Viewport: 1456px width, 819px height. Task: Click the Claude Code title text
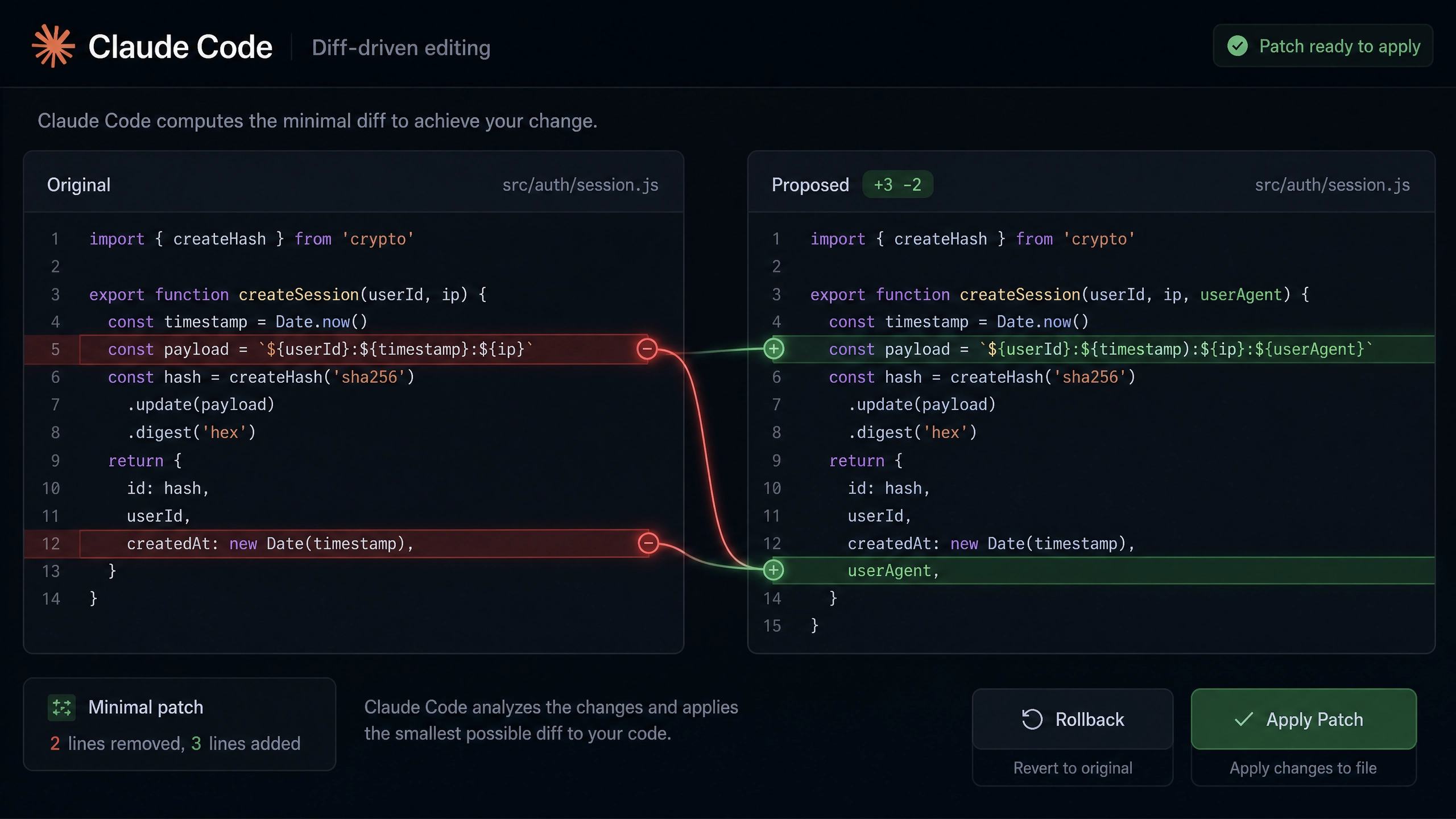180,47
